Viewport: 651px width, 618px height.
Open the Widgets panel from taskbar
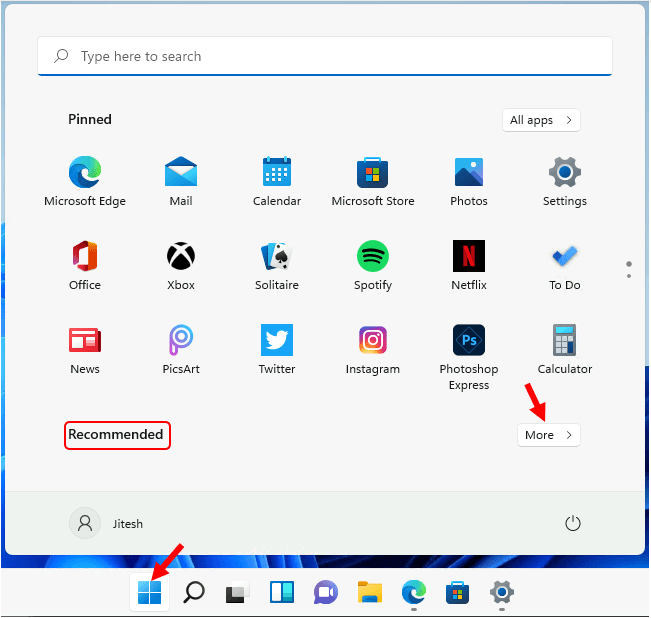(x=281, y=592)
